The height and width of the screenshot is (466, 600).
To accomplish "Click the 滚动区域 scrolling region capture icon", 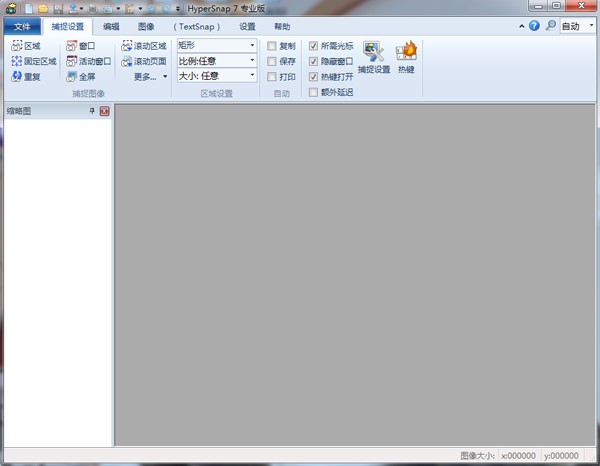I will 127,46.
